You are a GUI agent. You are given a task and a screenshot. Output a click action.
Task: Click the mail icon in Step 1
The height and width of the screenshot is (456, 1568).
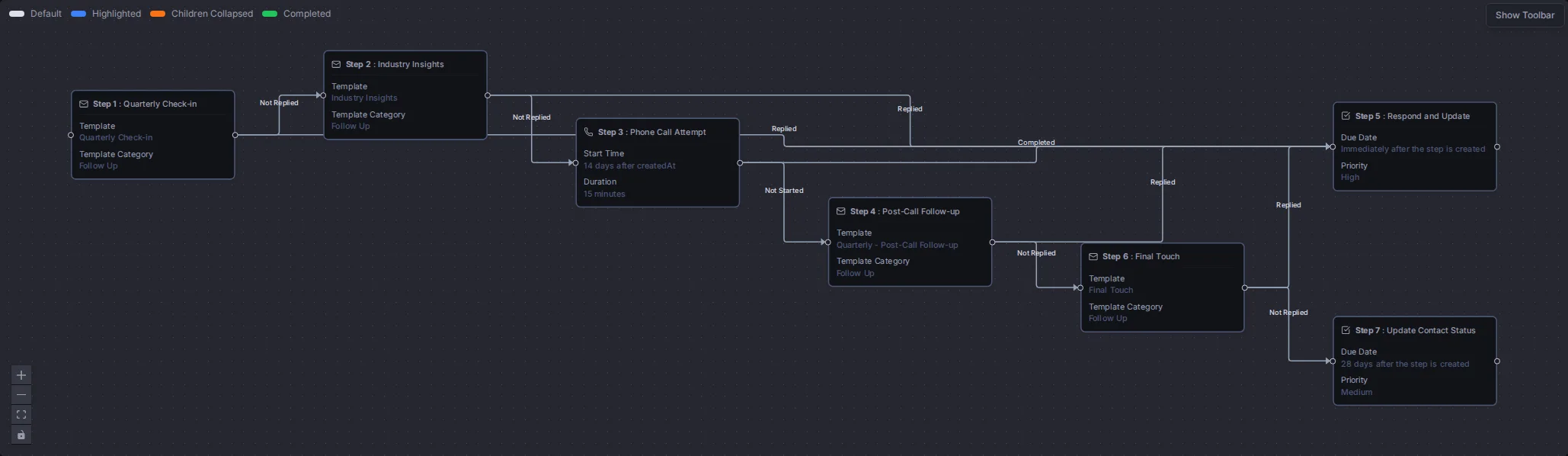[x=84, y=104]
